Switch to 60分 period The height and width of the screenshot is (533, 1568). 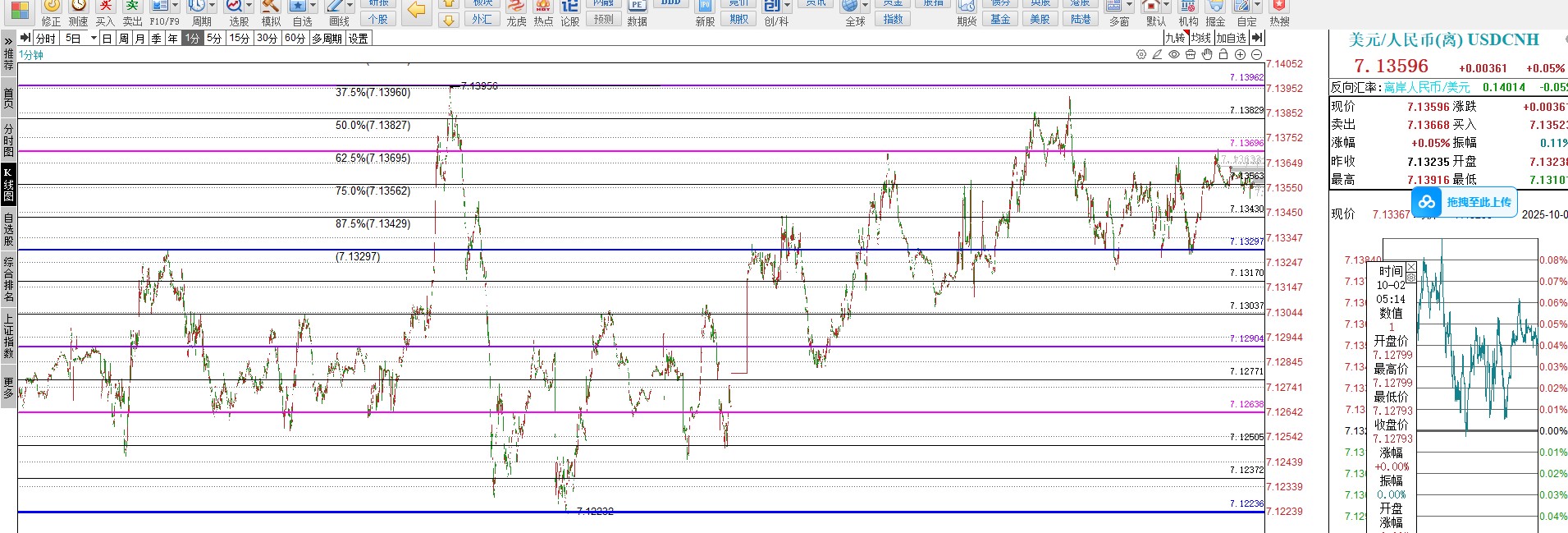[295, 38]
